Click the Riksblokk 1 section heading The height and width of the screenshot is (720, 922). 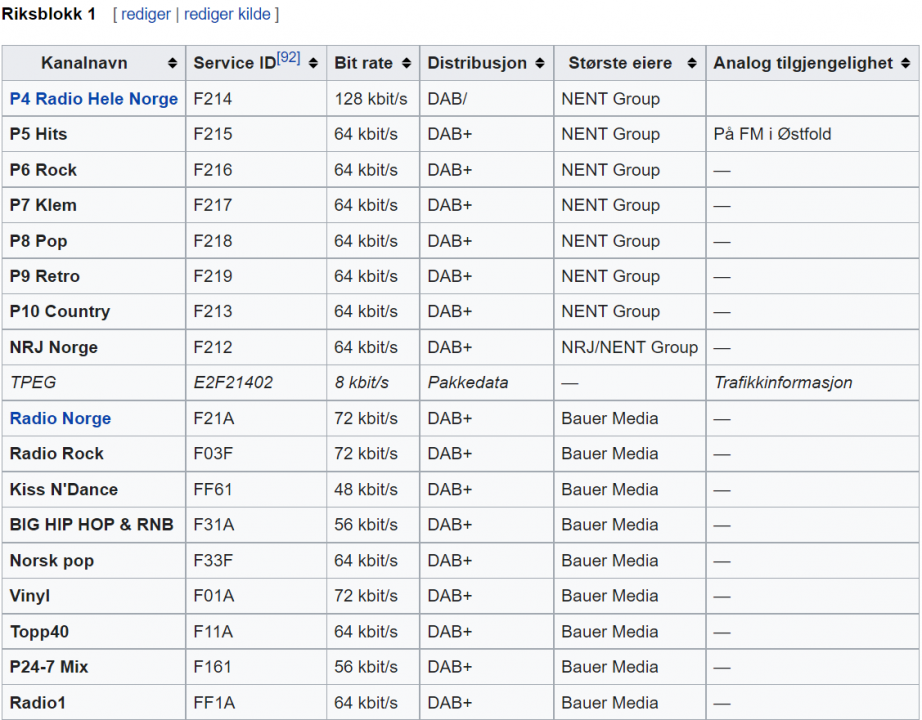(x=49, y=14)
